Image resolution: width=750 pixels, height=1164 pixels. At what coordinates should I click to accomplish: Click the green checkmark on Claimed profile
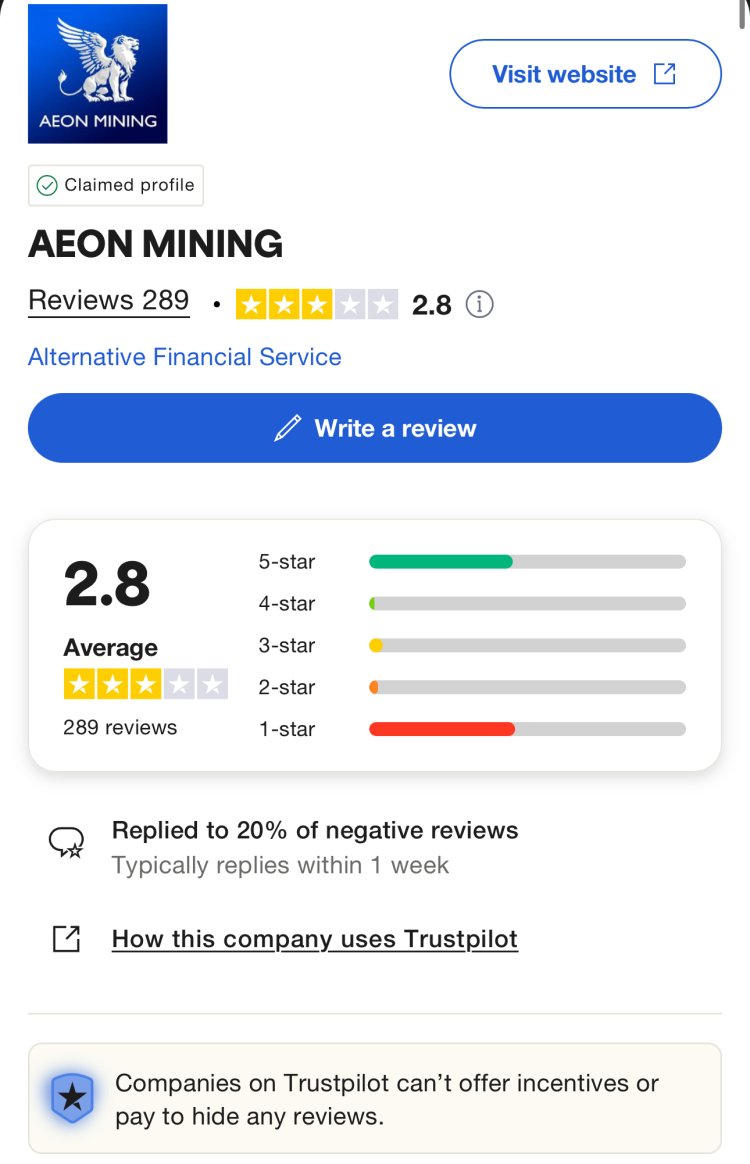[x=46, y=185]
